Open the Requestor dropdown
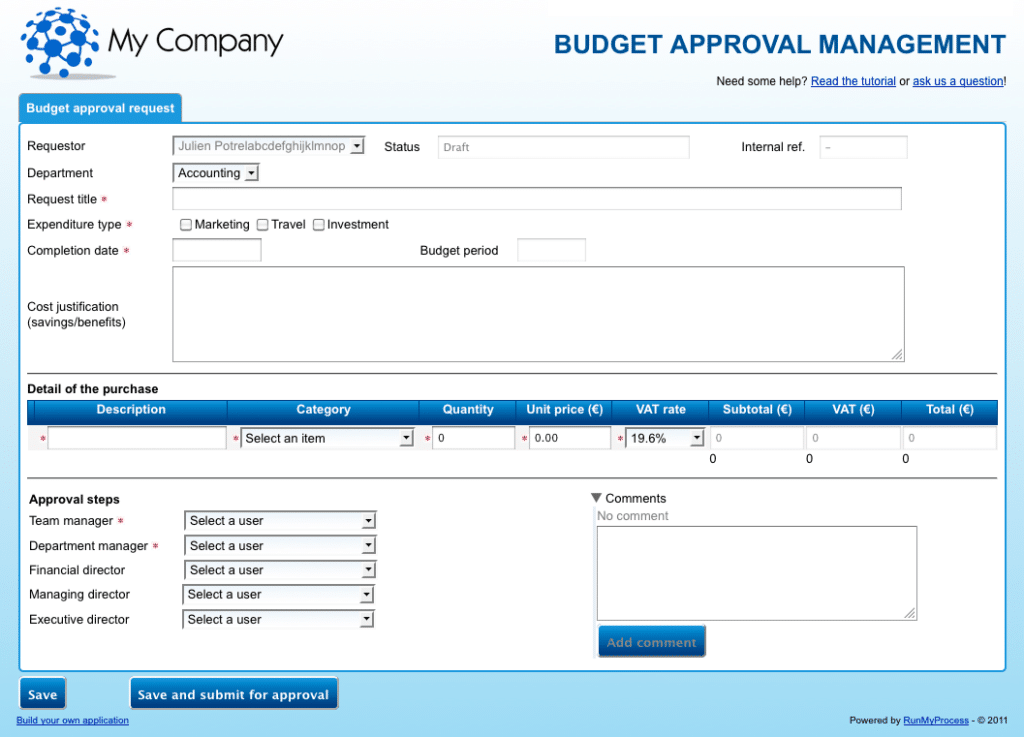Viewport: 1024px width, 737px height. [x=268, y=146]
